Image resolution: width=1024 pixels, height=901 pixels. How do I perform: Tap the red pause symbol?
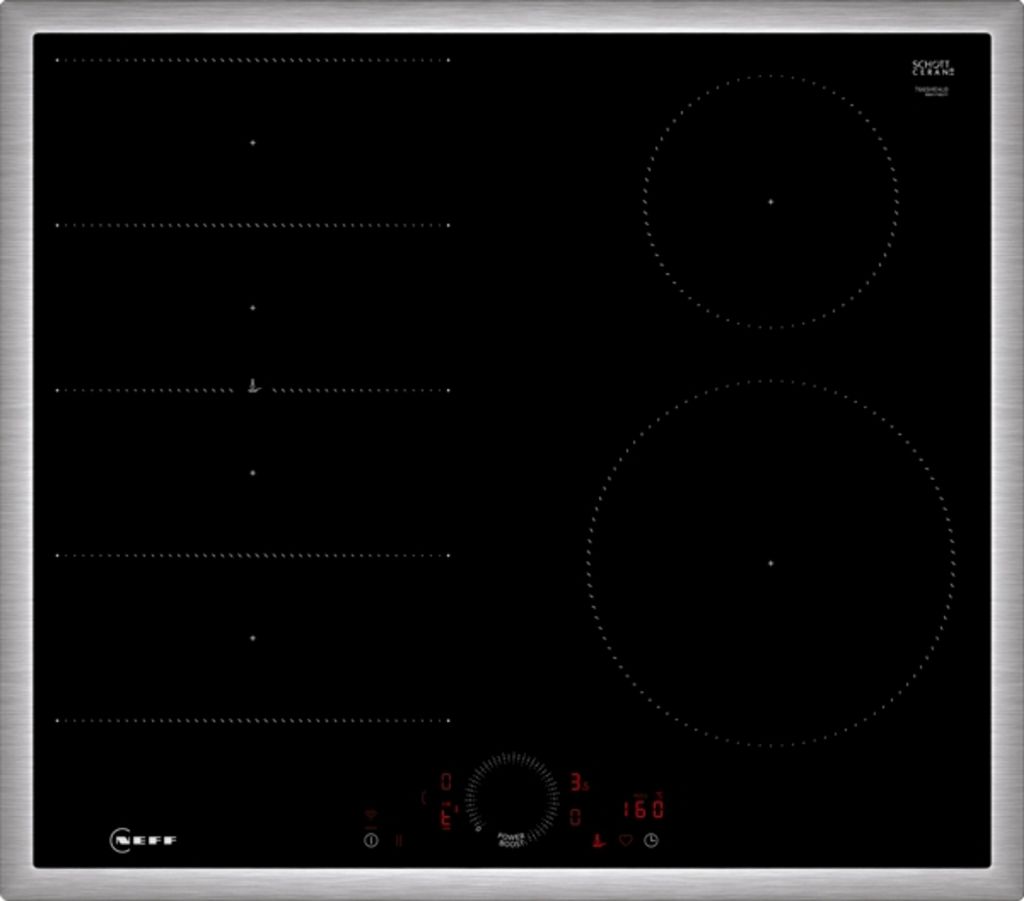coord(398,840)
